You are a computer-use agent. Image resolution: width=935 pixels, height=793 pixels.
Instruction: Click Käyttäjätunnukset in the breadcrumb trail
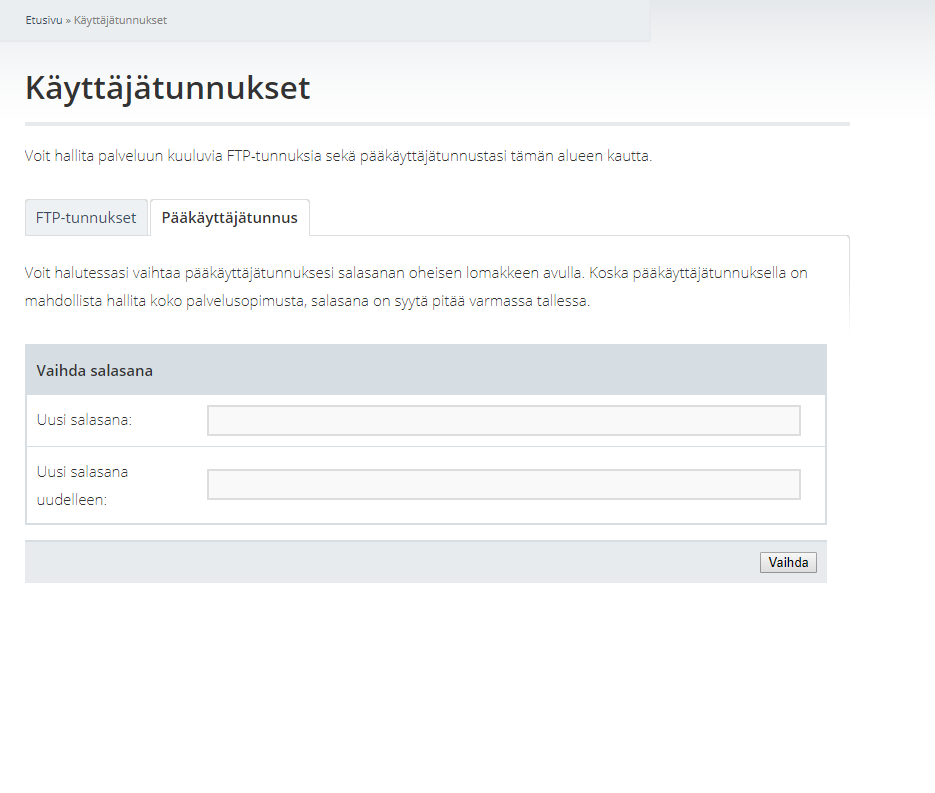[120, 20]
